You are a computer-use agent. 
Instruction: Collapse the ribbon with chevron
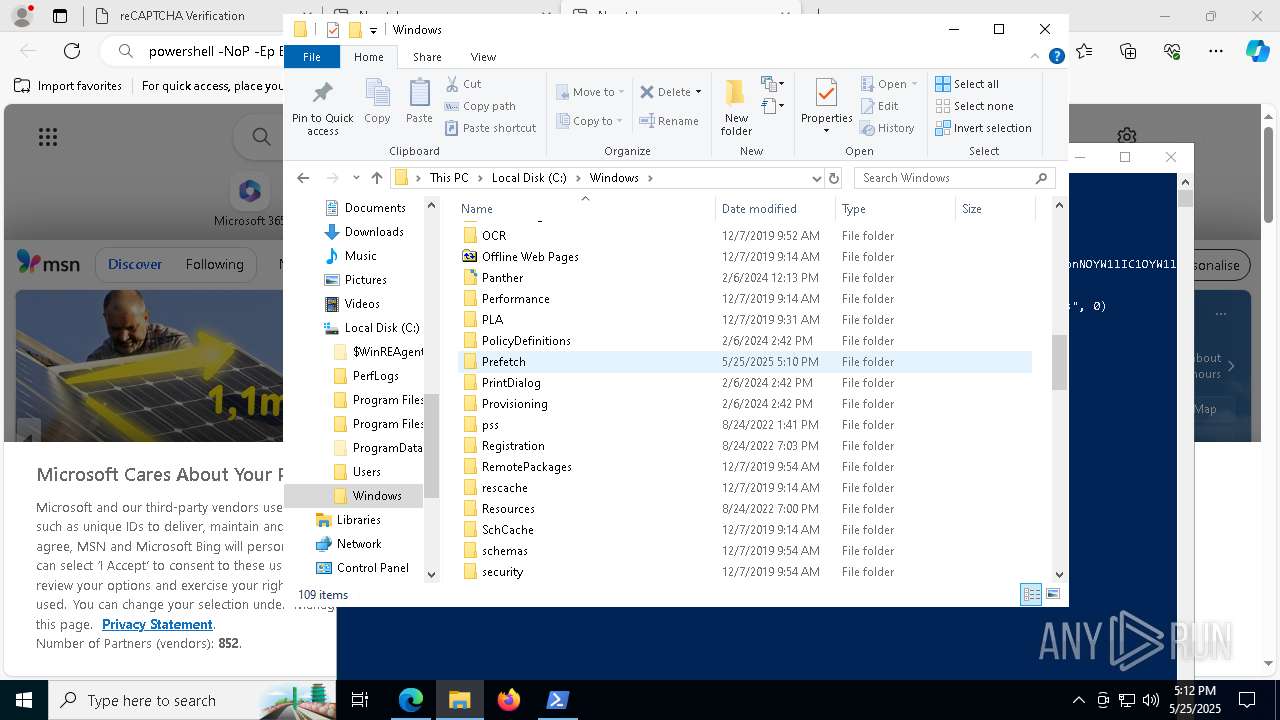click(x=1036, y=57)
